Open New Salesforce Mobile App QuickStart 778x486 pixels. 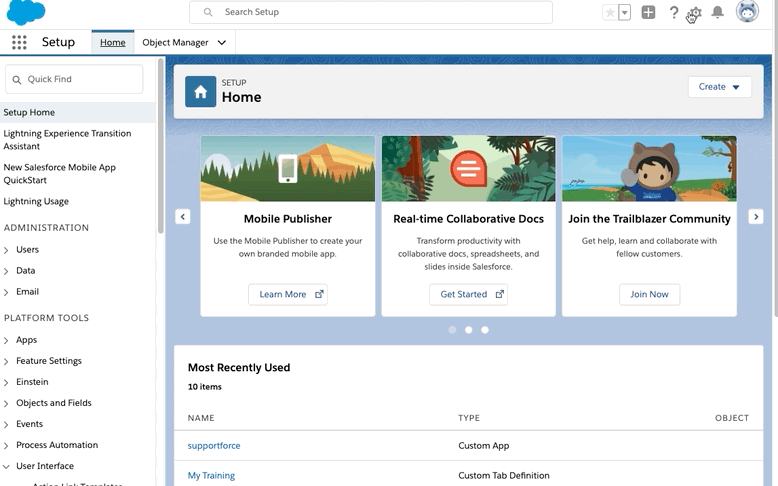pos(59,173)
